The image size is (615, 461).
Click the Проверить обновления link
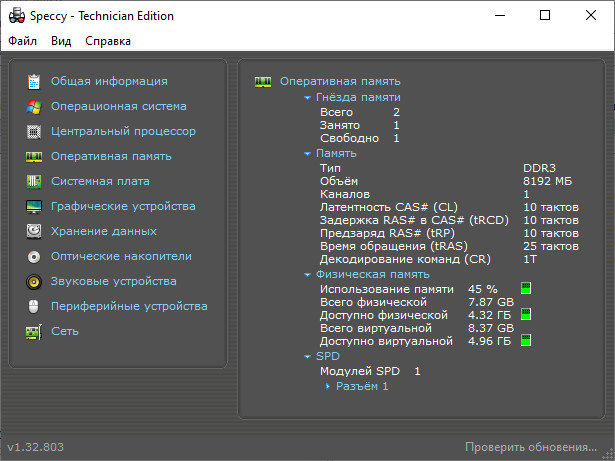(530, 446)
